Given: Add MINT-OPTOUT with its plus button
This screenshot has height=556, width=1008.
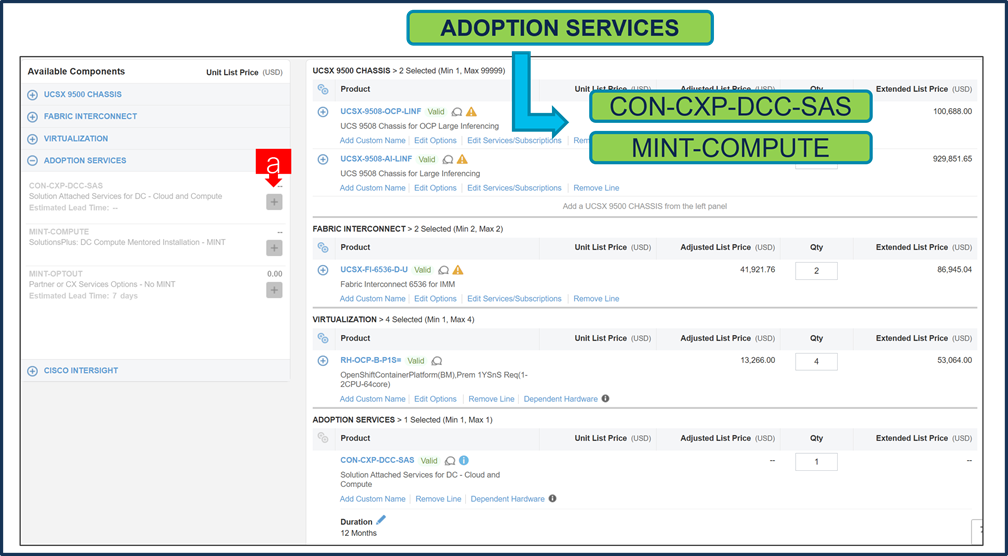Looking at the screenshot, I should [274, 290].
